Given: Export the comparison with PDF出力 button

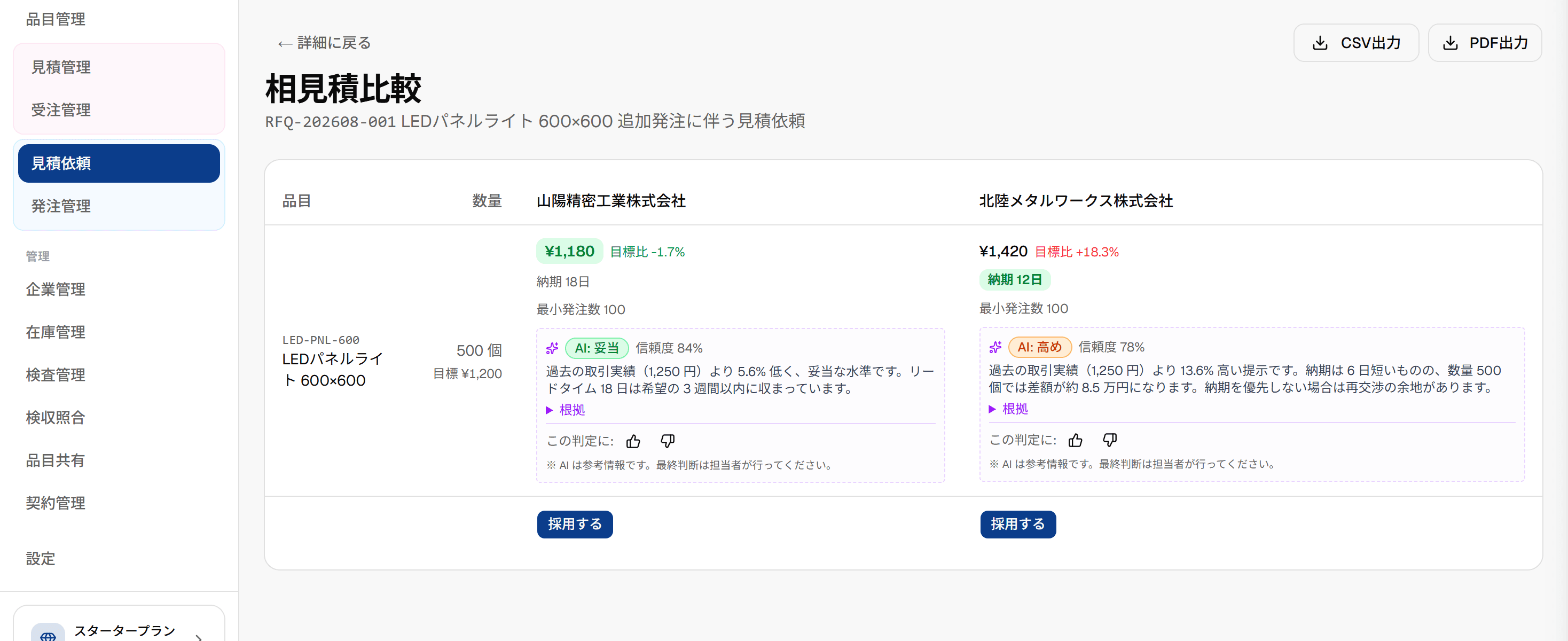Looking at the screenshot, I should [x=1484, y=43].
